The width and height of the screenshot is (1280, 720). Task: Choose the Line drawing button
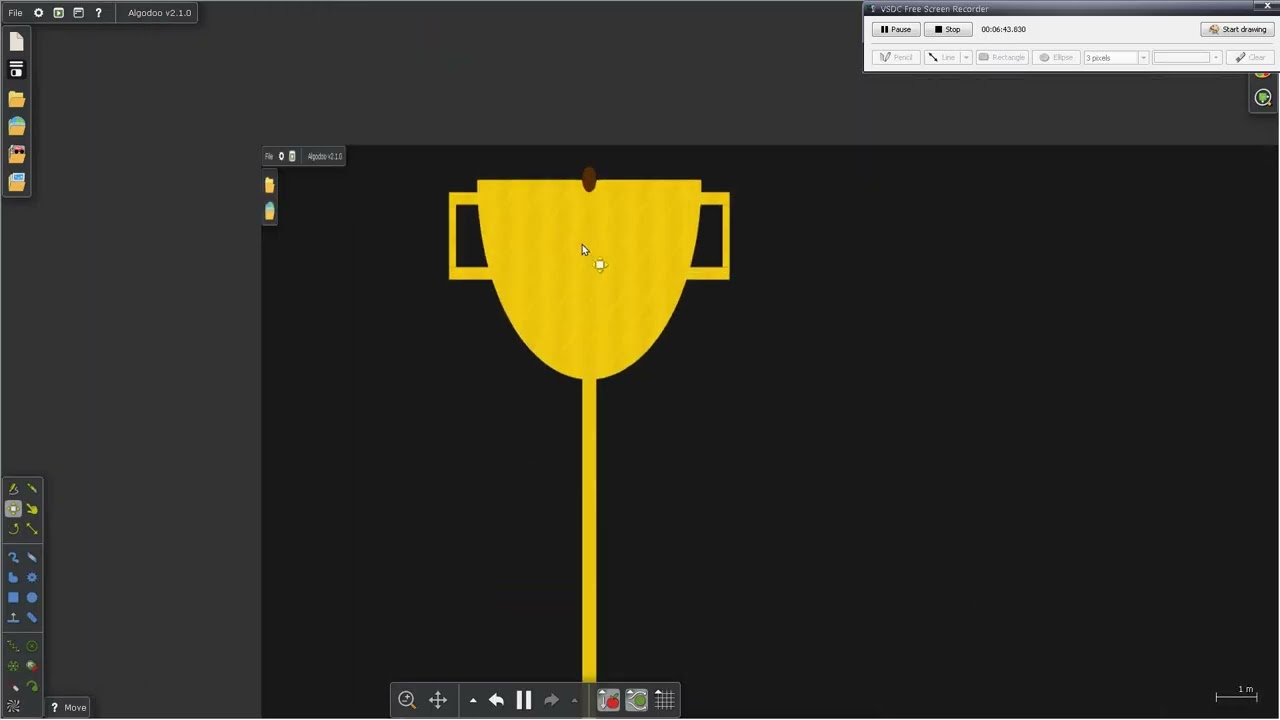[x=942, y=58]
